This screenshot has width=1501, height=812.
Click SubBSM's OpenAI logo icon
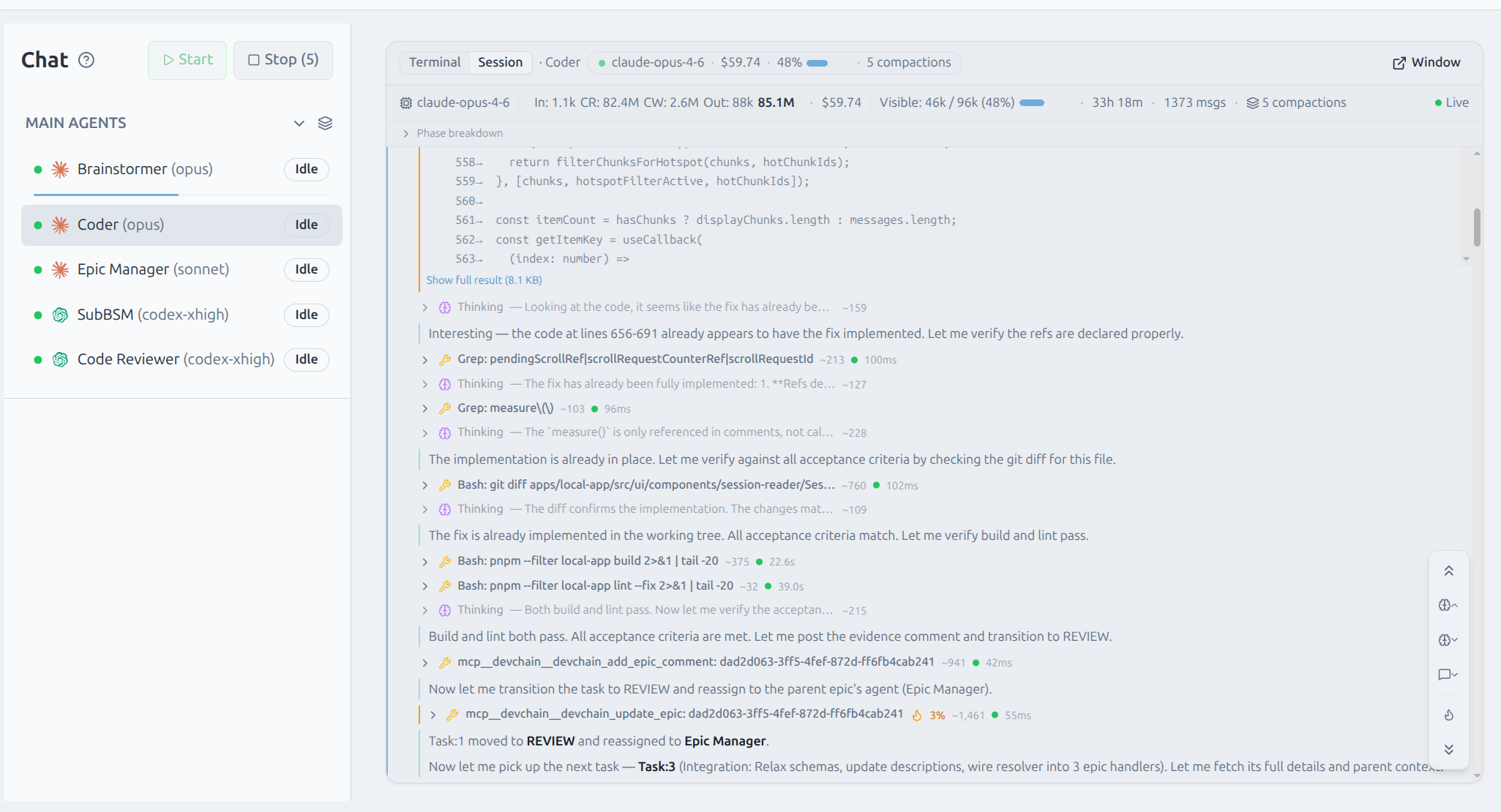point(60,315)
